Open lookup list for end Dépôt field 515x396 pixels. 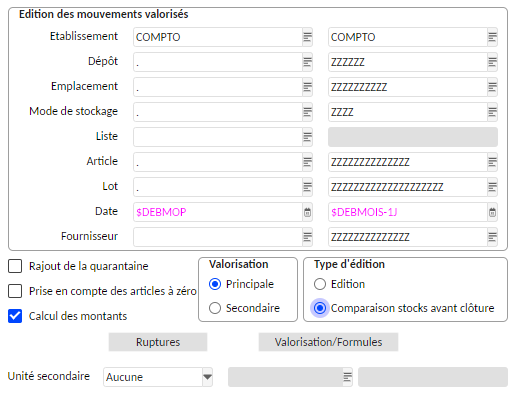[x=492, y=62]
